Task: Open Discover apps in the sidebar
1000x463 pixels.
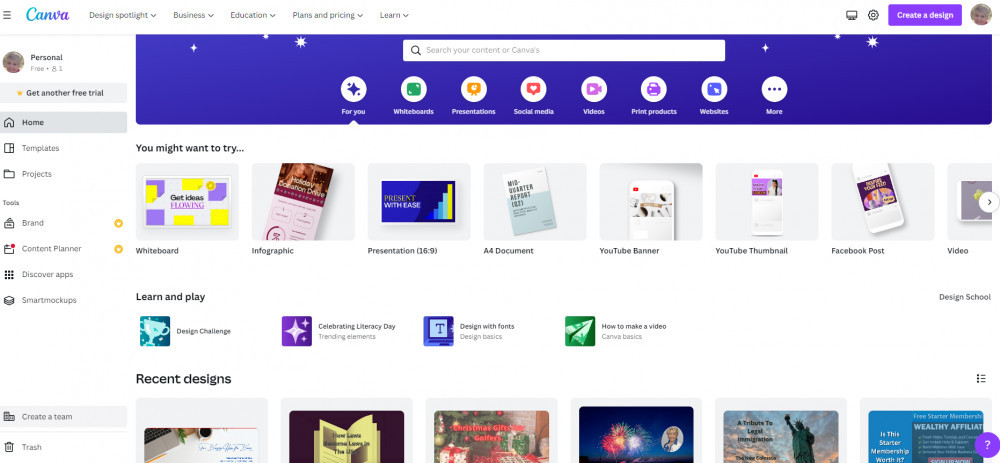Action: click(64, 275)
